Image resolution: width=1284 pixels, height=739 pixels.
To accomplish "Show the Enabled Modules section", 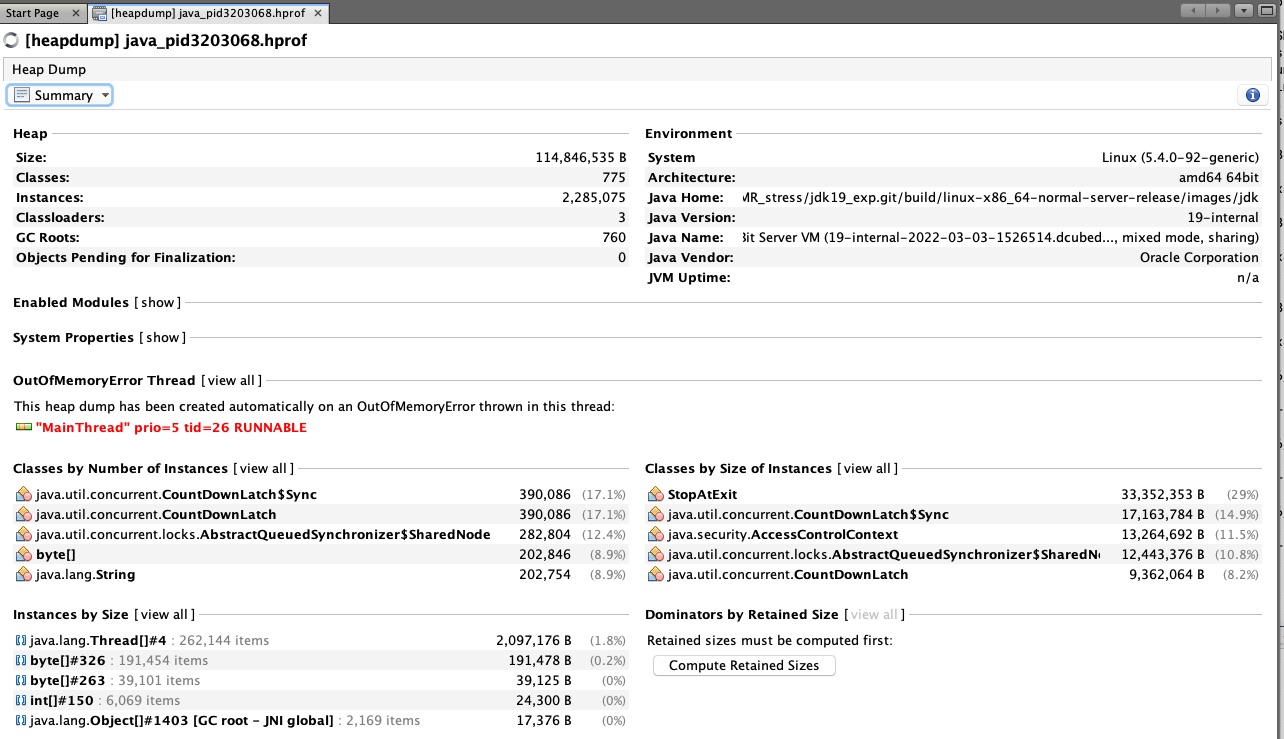I will click(x=158, y=302).
